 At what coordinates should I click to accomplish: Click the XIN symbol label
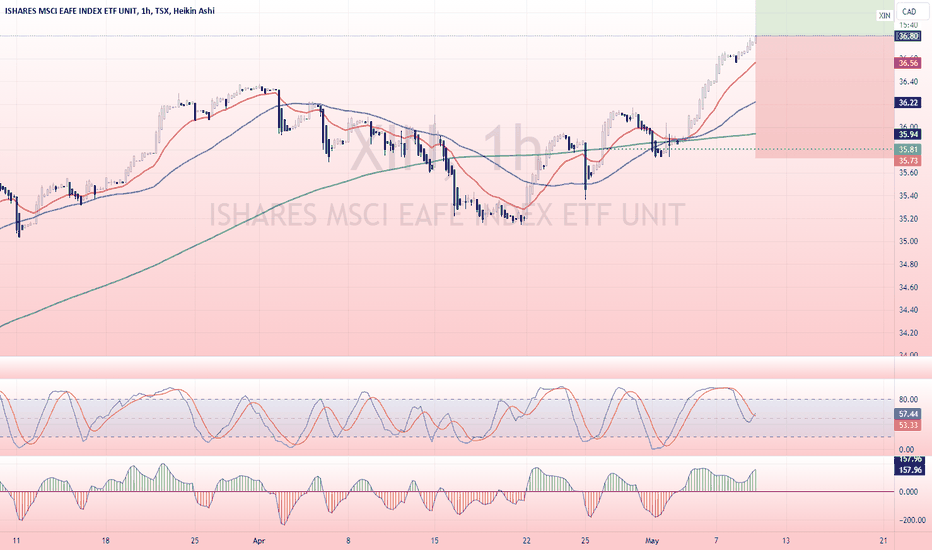[884, 15]
